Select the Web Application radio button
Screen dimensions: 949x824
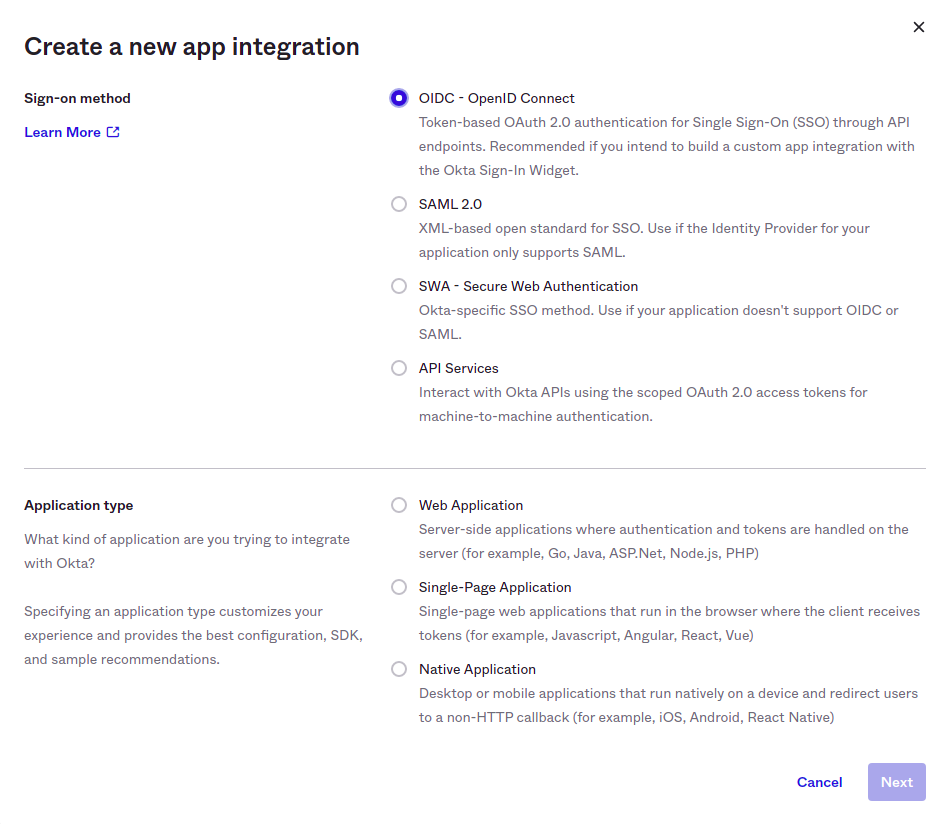399,505
